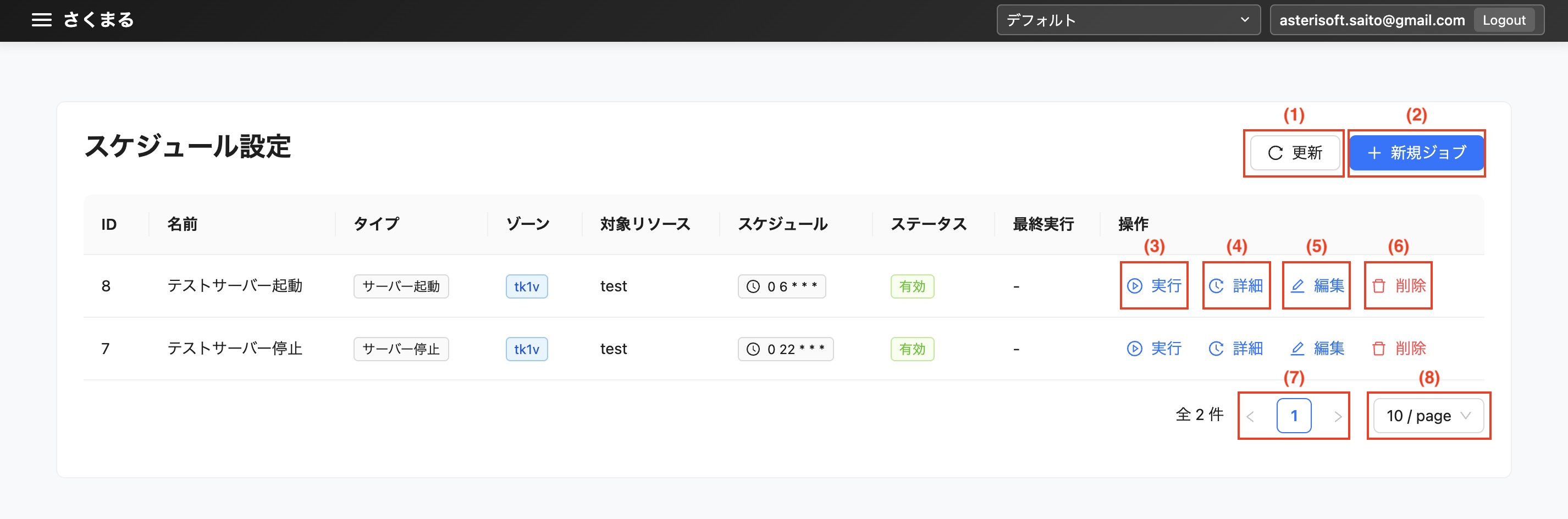Go to the previous page arrow

[x=1250, y=416]
